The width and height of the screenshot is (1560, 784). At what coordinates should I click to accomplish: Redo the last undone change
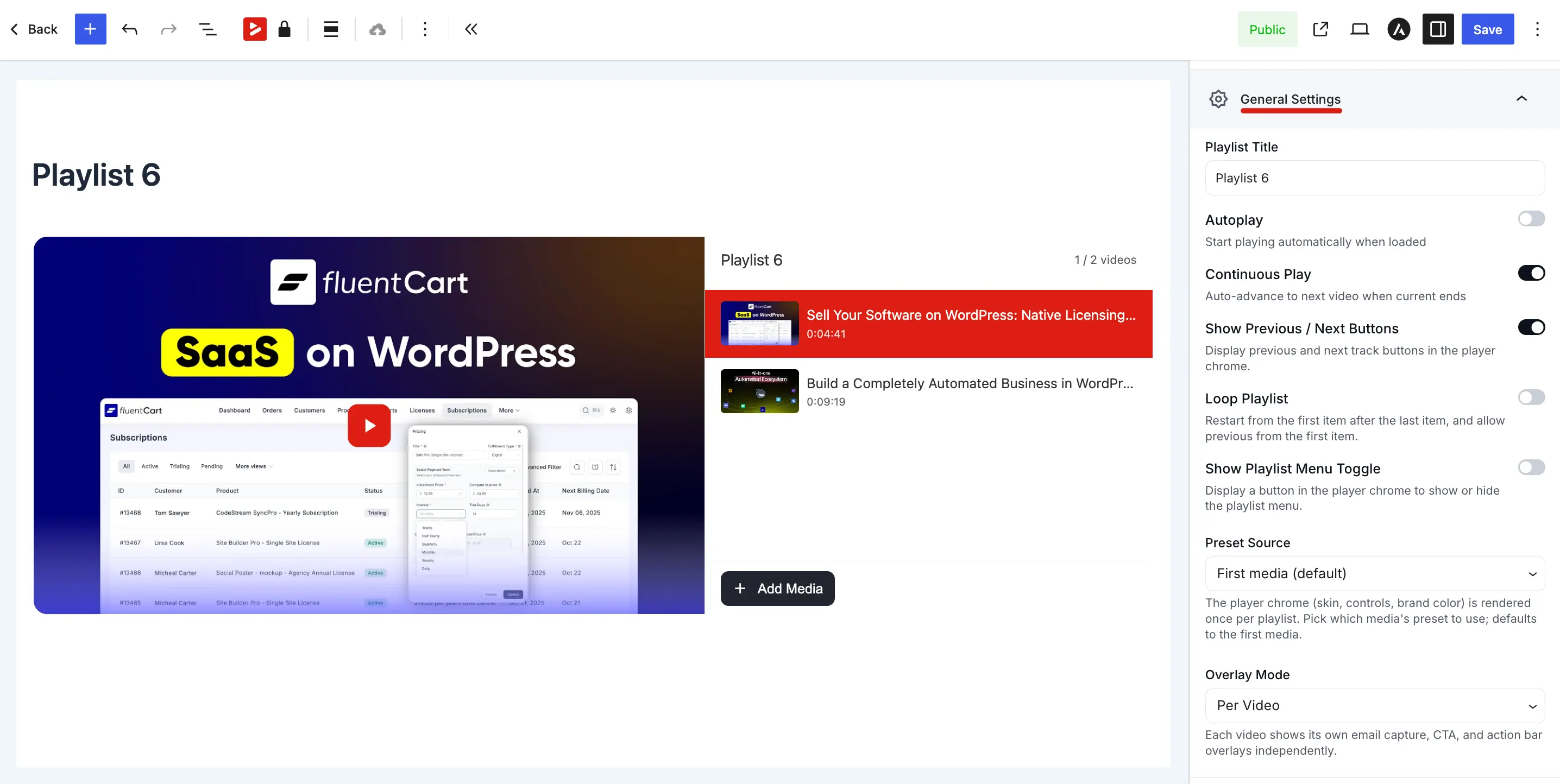168,29
